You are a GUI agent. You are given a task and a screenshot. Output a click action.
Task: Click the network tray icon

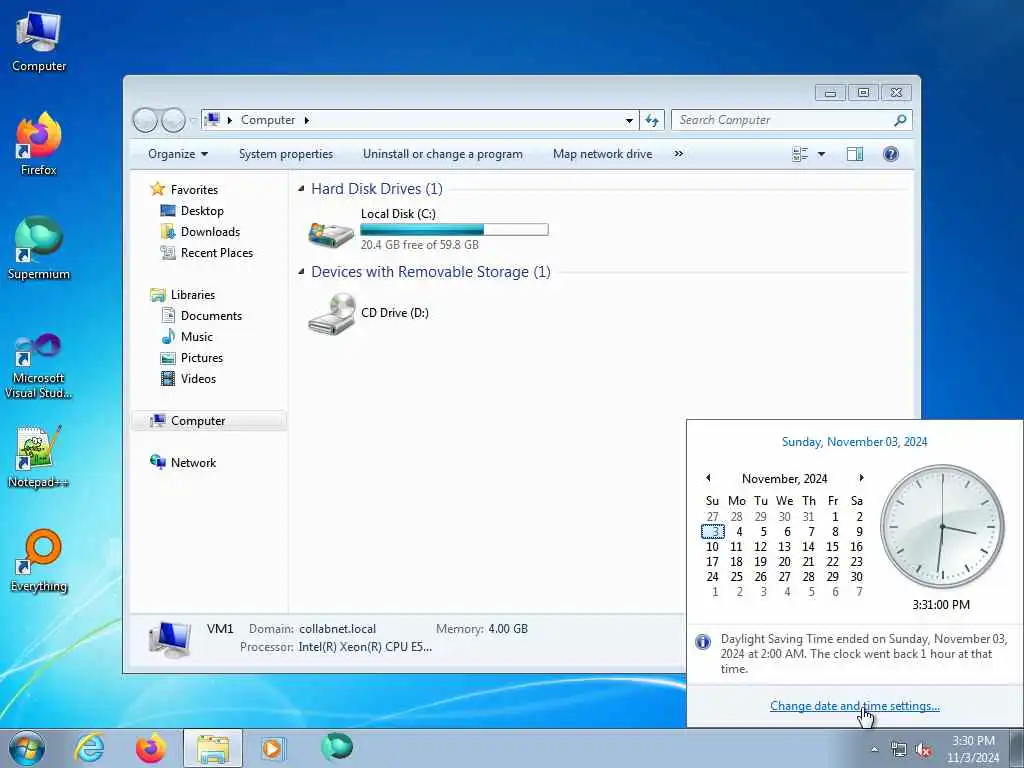pos(899,750)
